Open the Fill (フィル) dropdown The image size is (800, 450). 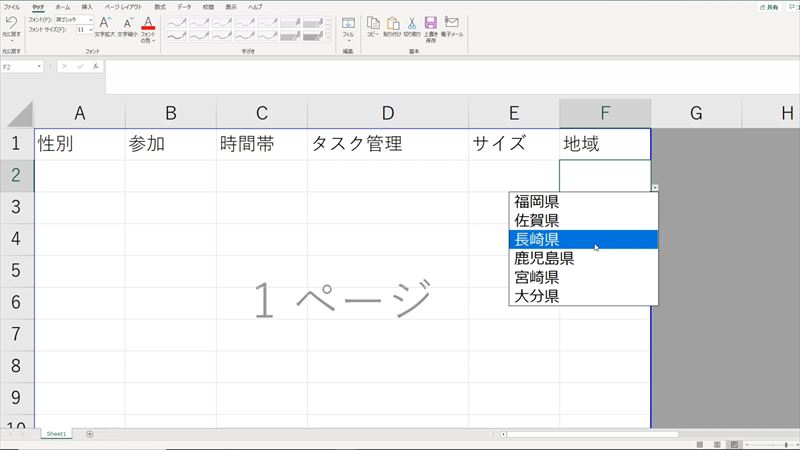[348, 27]
